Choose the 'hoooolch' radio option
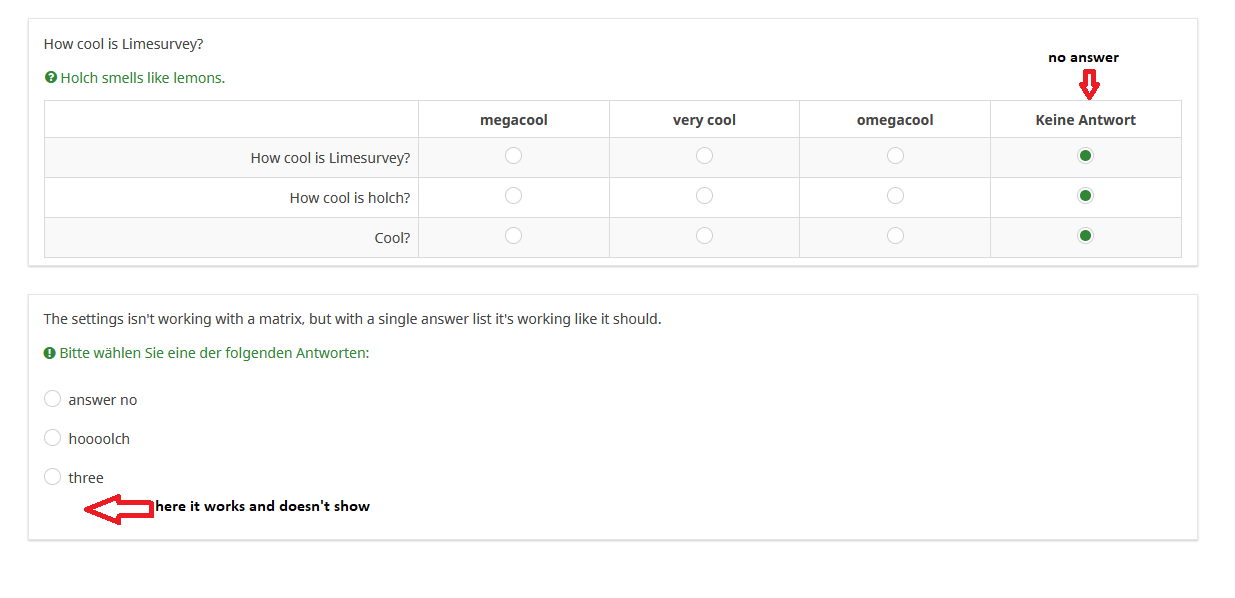Image resolution: width=1235 pixels, height=598 pixels. (53, 438)
